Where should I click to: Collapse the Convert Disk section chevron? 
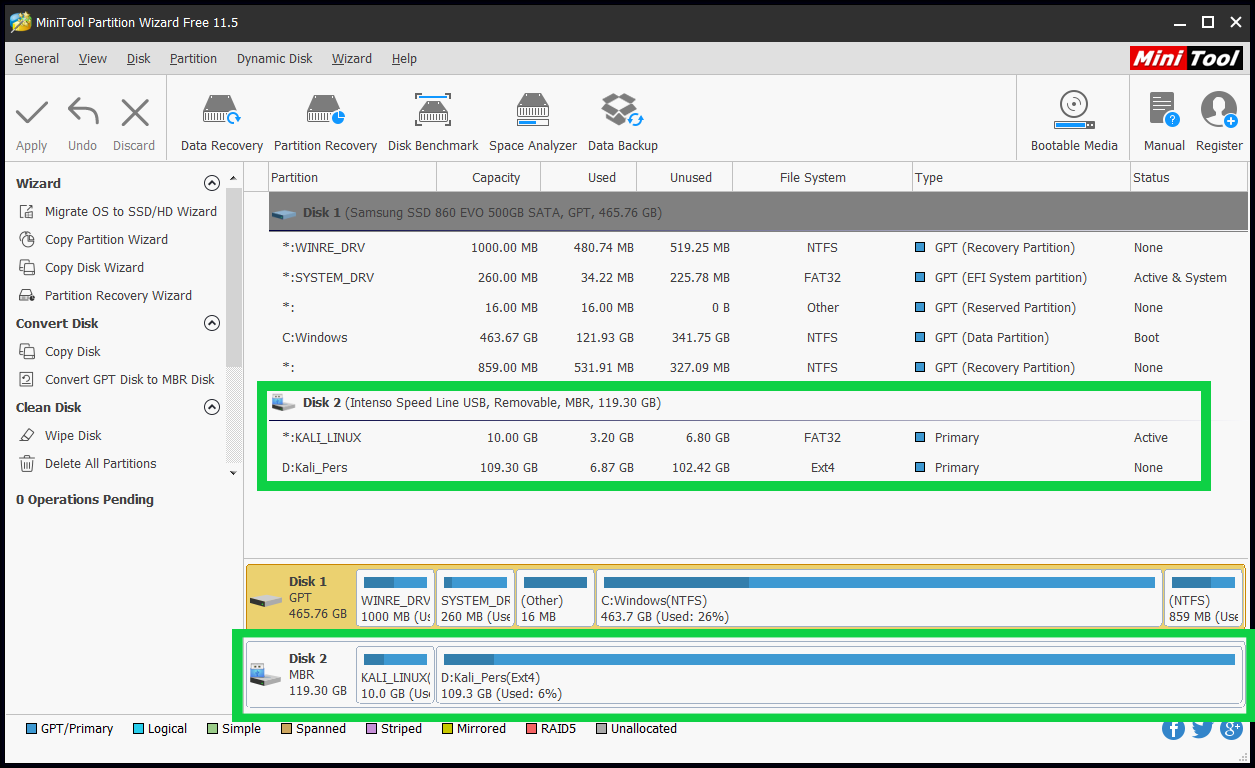point(211,323)
